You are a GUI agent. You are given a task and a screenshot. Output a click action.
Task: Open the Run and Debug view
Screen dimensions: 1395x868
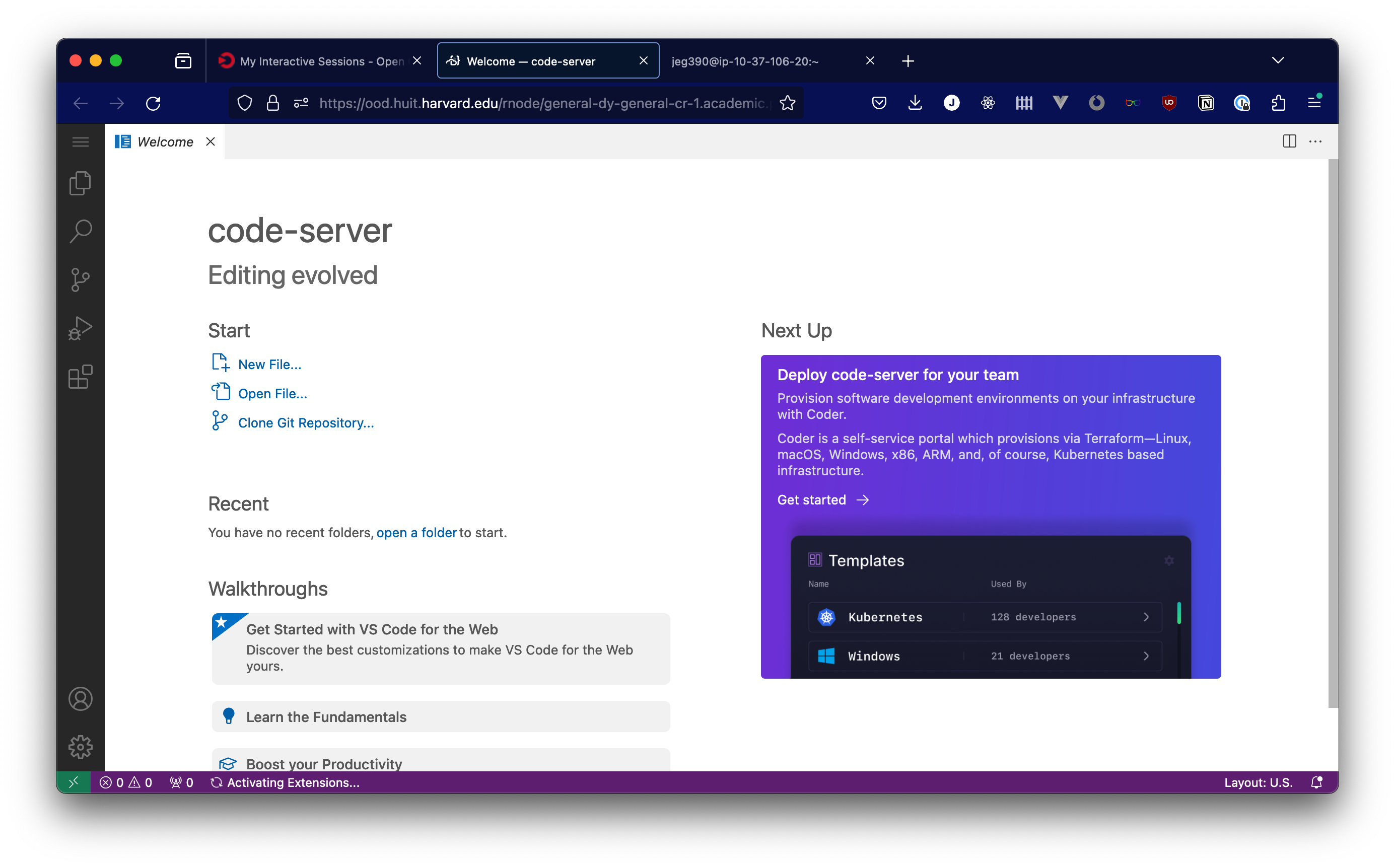[x=81, y=328]
